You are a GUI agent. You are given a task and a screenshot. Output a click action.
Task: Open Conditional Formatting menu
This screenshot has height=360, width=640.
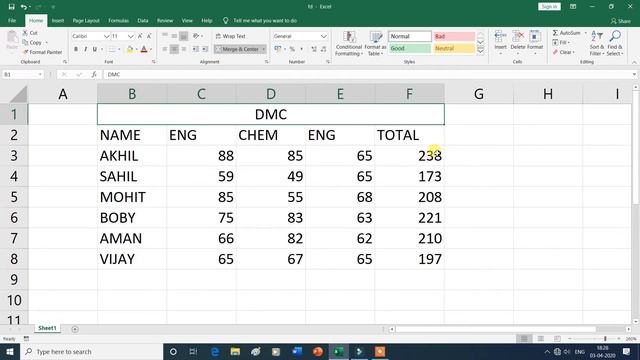349,43
